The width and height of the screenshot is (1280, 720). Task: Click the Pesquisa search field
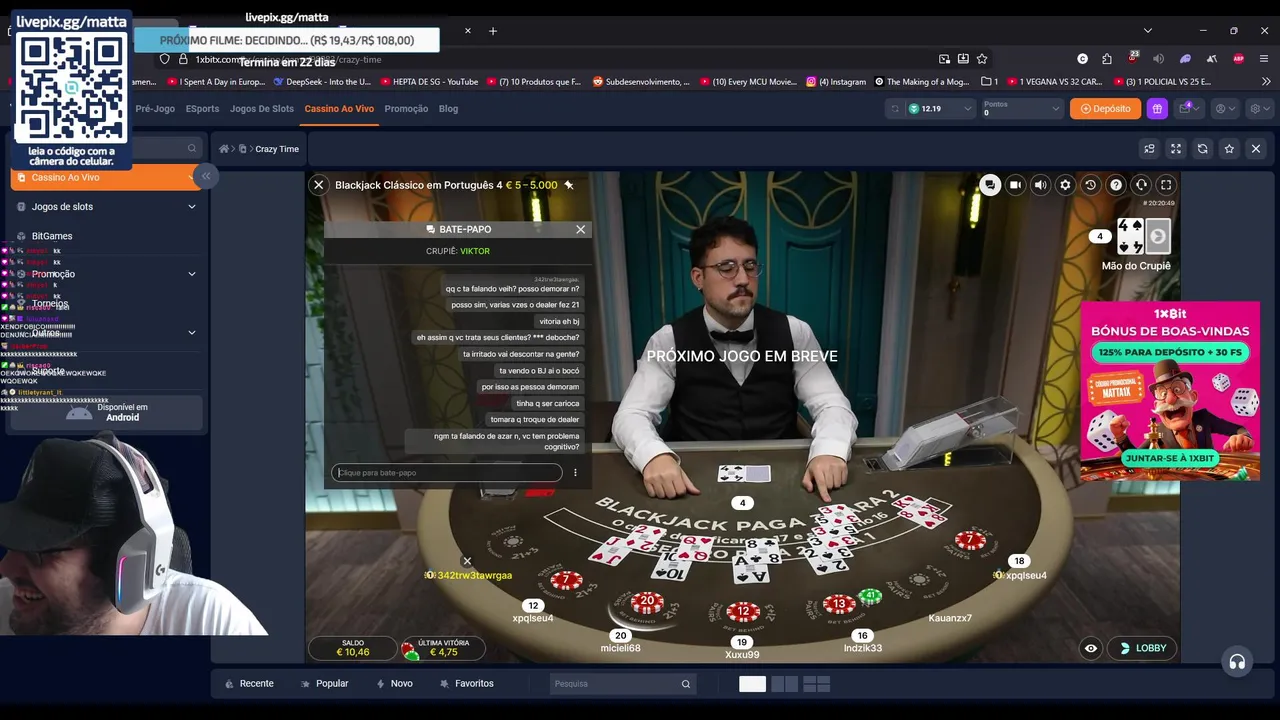(621, 684)
